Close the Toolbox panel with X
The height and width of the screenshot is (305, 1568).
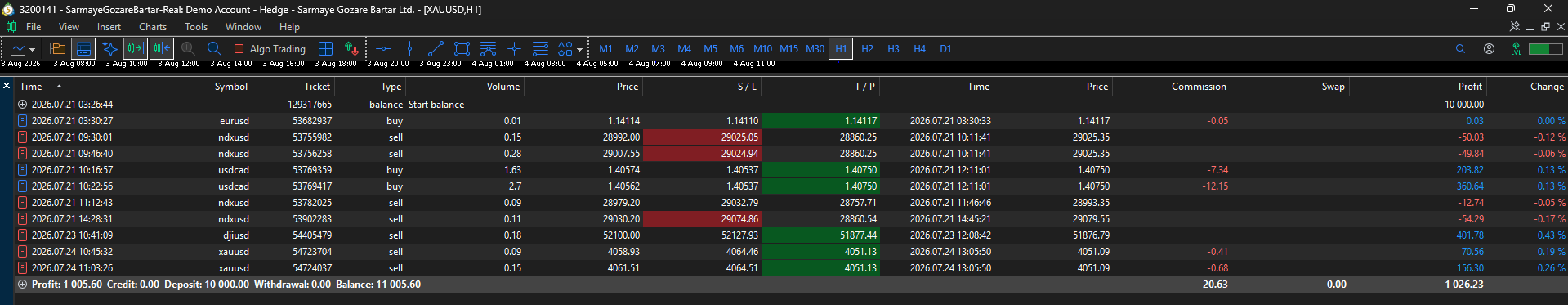click(7, 86)
